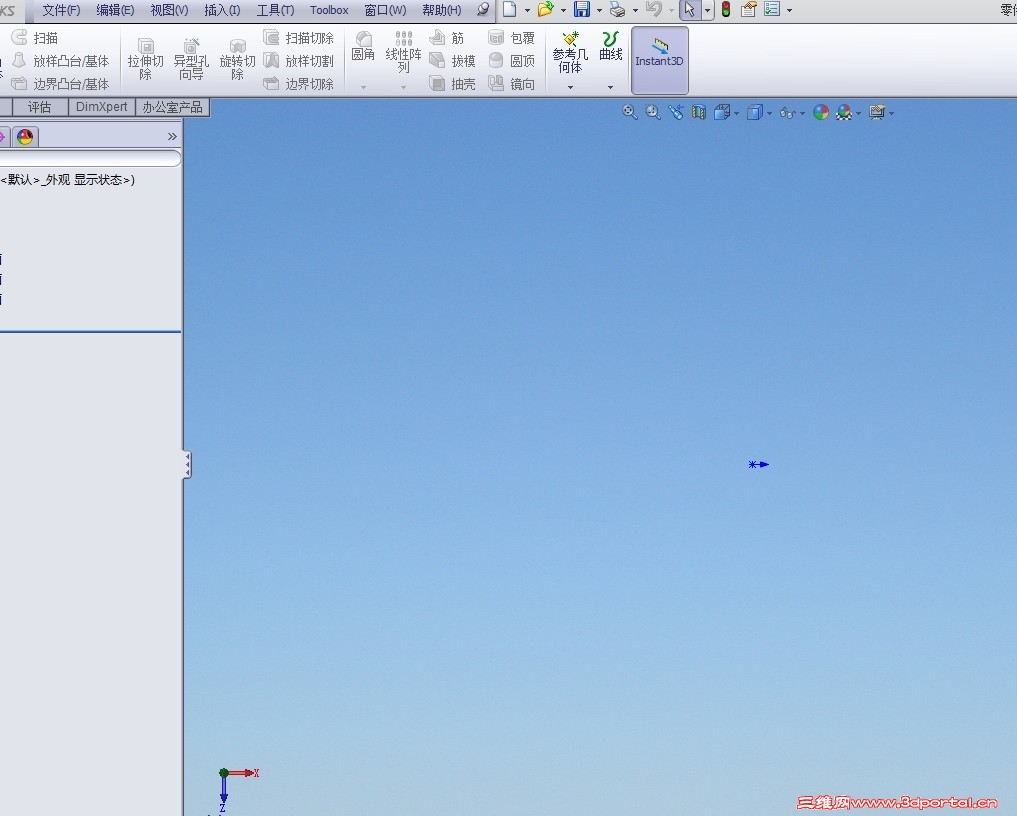
Task: Apply the 圆角 fillet tool
Action: click(x=363, y=46)
